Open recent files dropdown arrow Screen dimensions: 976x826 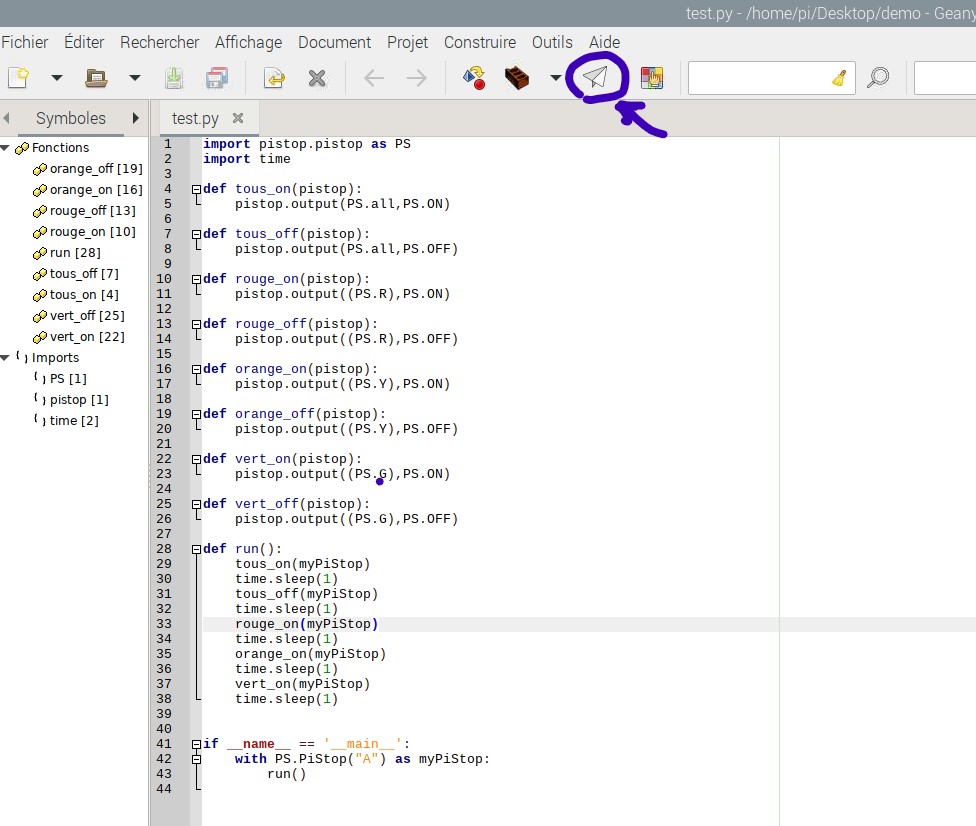(x=135, y=78)
